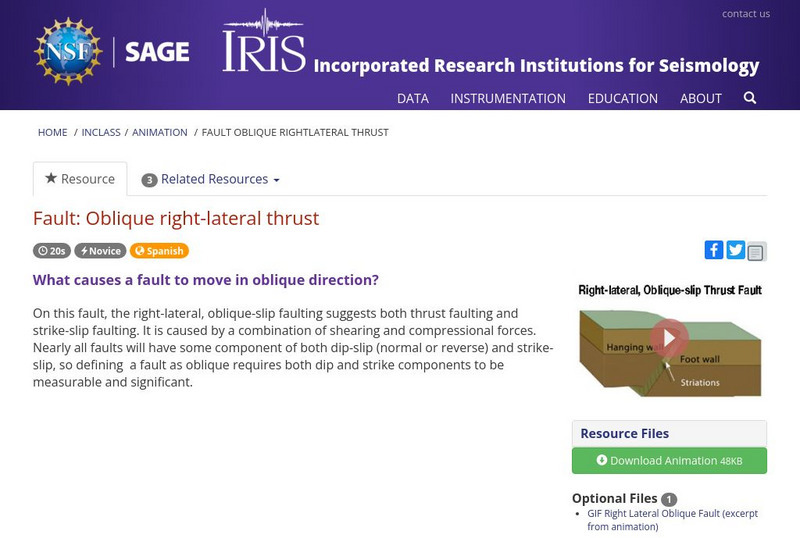800x538 pixels.
Task: Click the Fault: Oblique right-lateral thrust title
Action: click(x=176, y=218)
